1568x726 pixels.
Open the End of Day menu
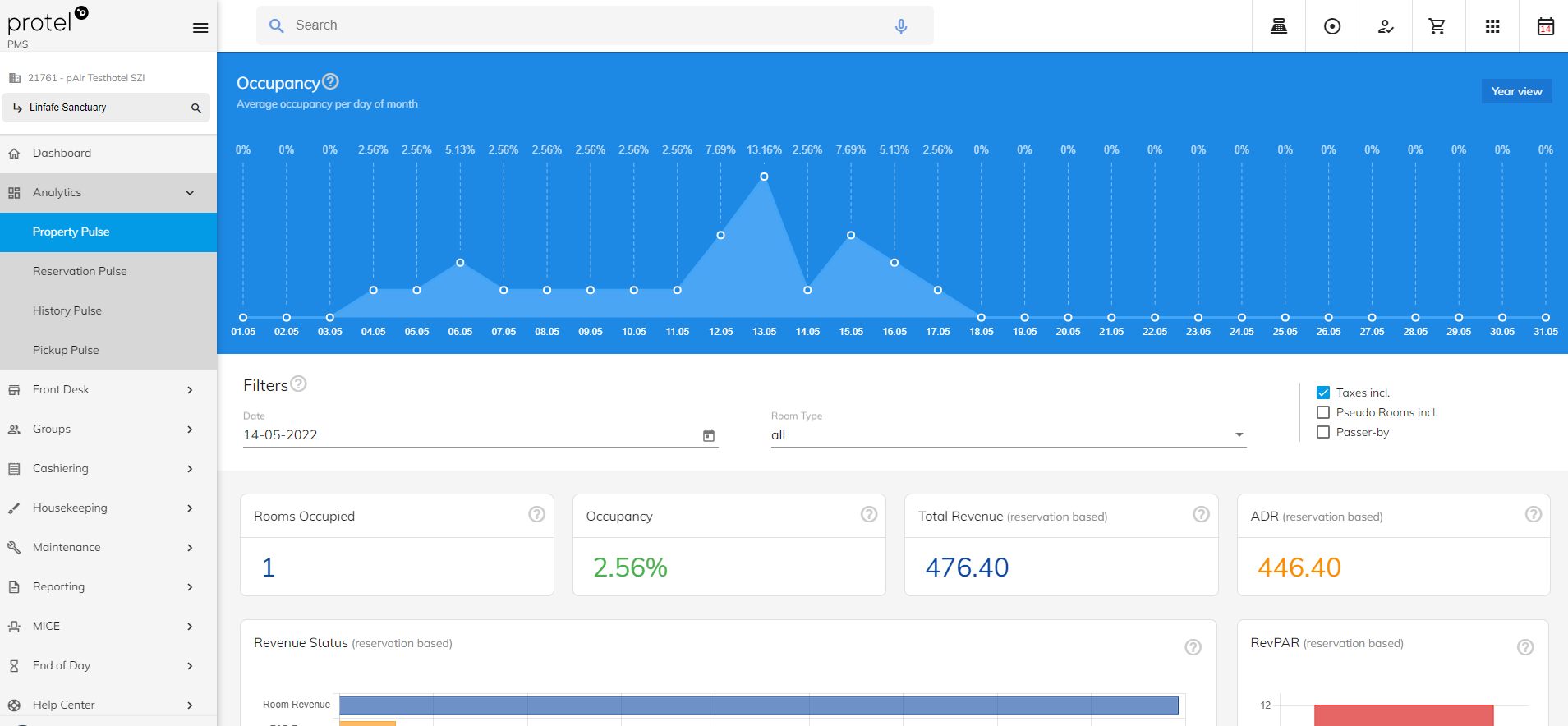108,666
